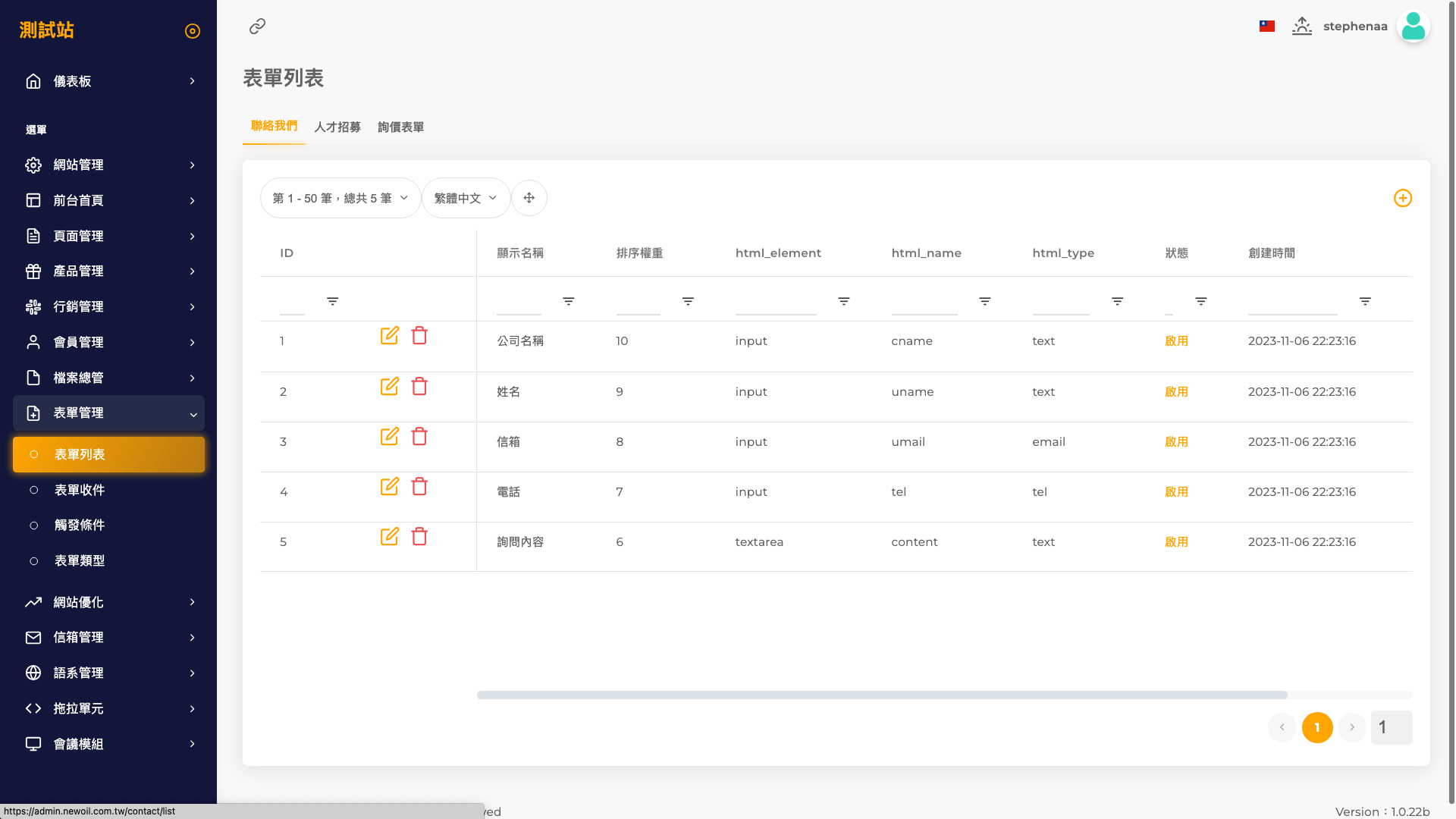Open the edit icon for 公司名稱 row
The width and height of the screenshot is (1456, 819).
point(390,336)
